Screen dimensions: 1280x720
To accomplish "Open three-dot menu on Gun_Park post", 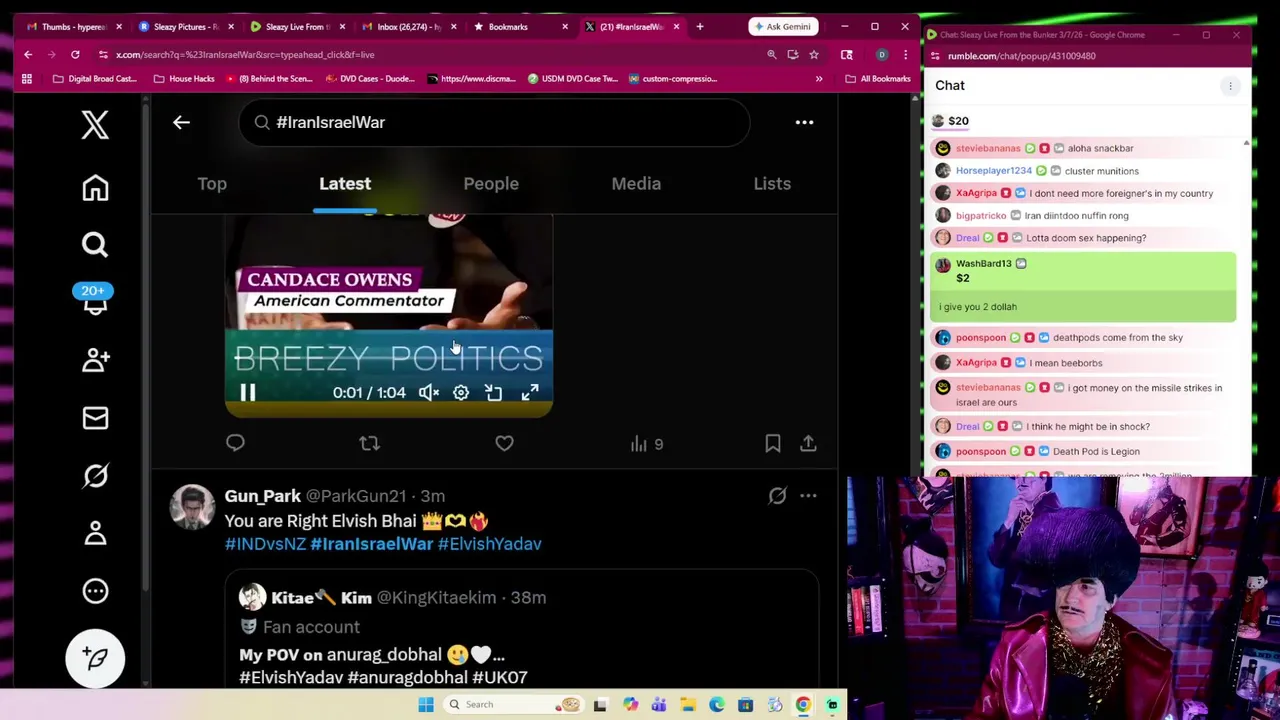I will click(808, 496).
